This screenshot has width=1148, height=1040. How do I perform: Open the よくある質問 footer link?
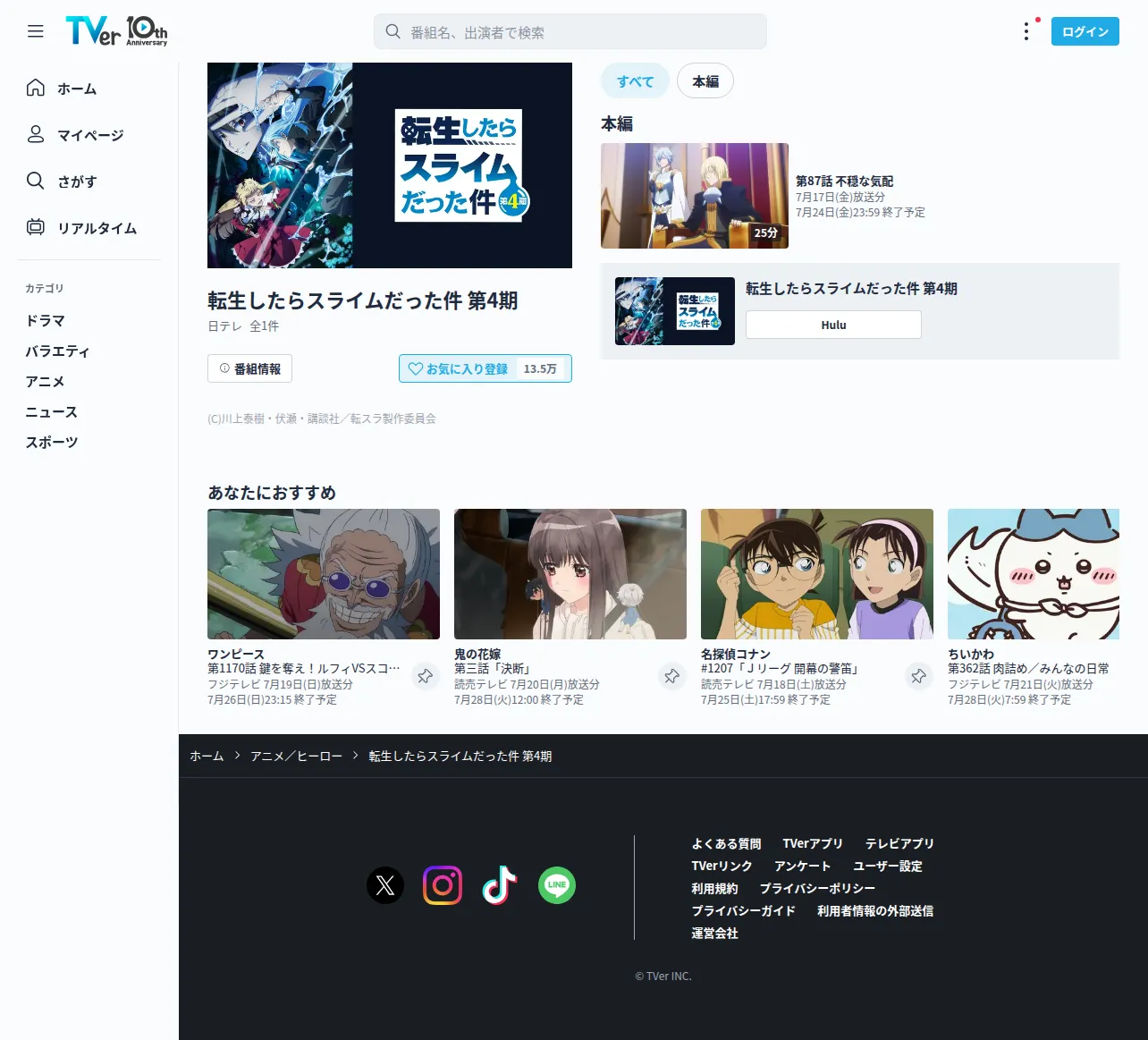click(726, 843)
